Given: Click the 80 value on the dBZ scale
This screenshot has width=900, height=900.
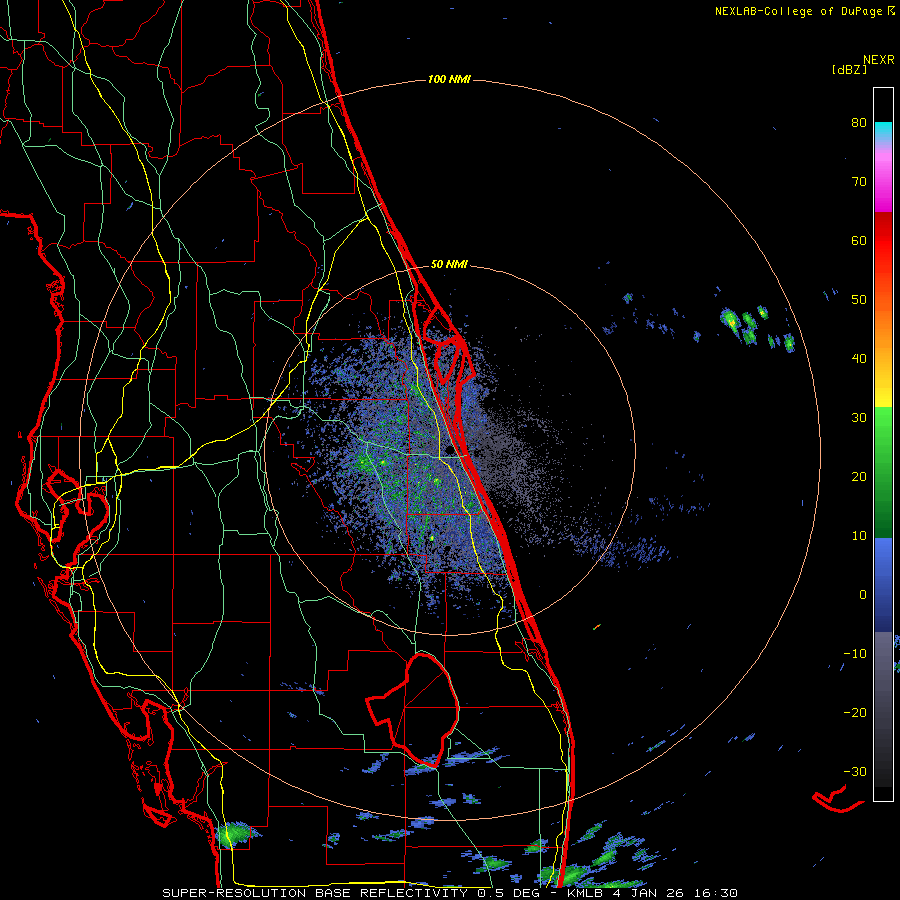Looking at the screenshot, I should (x=859, y=122).
